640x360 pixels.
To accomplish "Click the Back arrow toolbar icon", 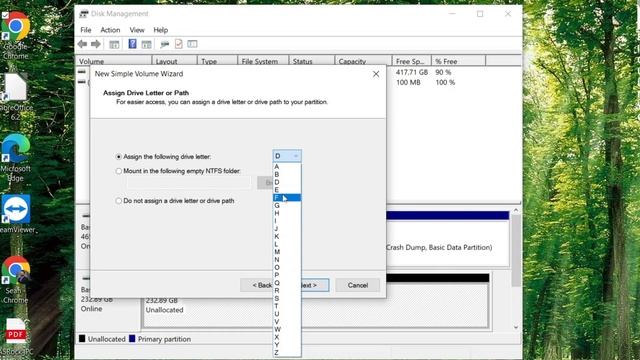I will 82,44.
